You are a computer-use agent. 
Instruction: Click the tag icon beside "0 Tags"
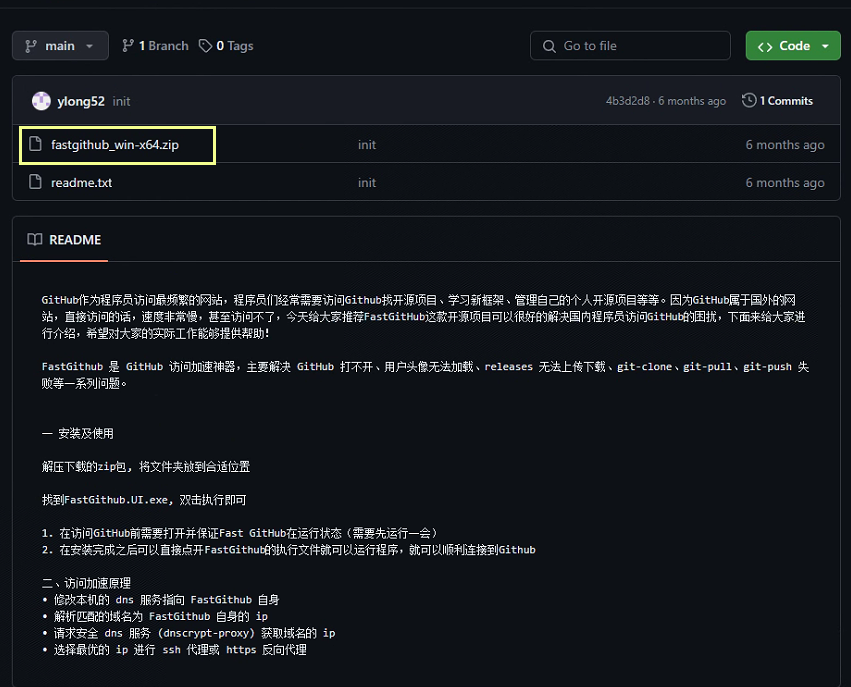[x=204, y=45]
